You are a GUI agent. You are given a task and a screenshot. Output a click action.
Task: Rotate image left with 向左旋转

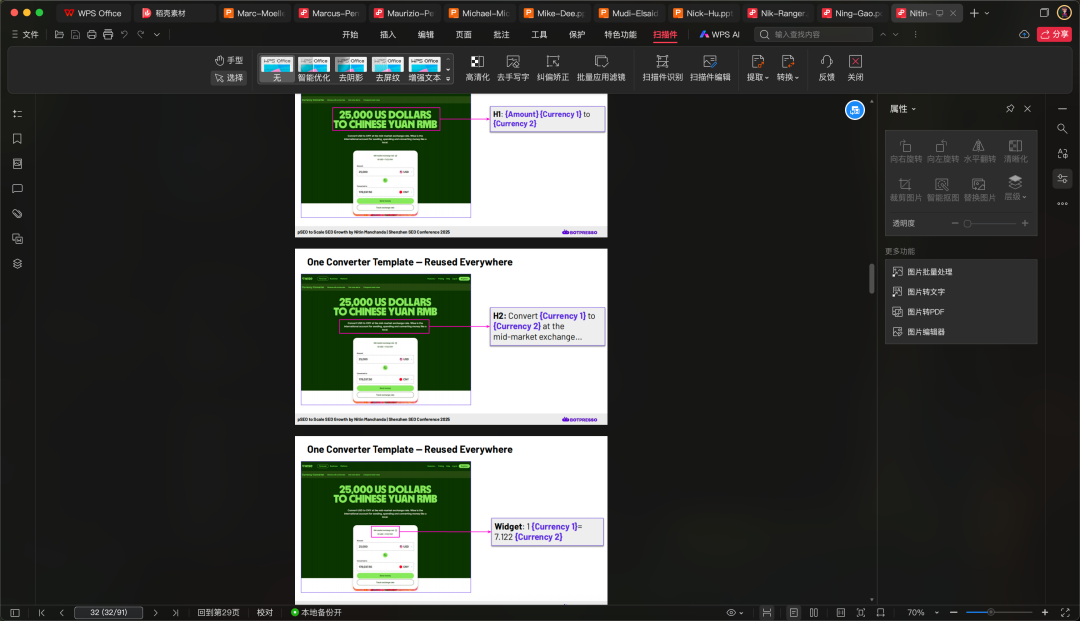click(x=942, y=151)
